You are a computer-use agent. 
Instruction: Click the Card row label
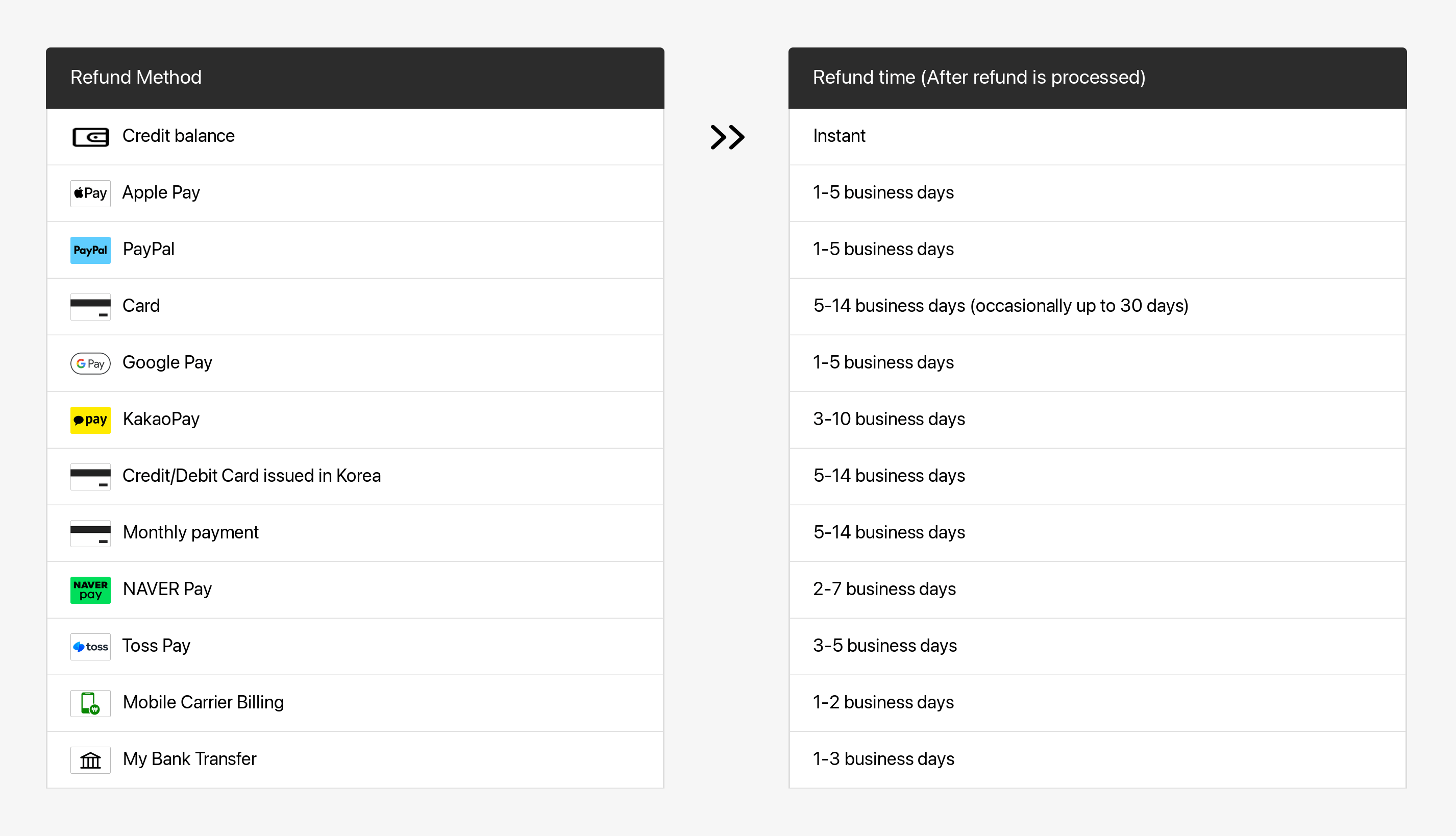click(141, 306)
